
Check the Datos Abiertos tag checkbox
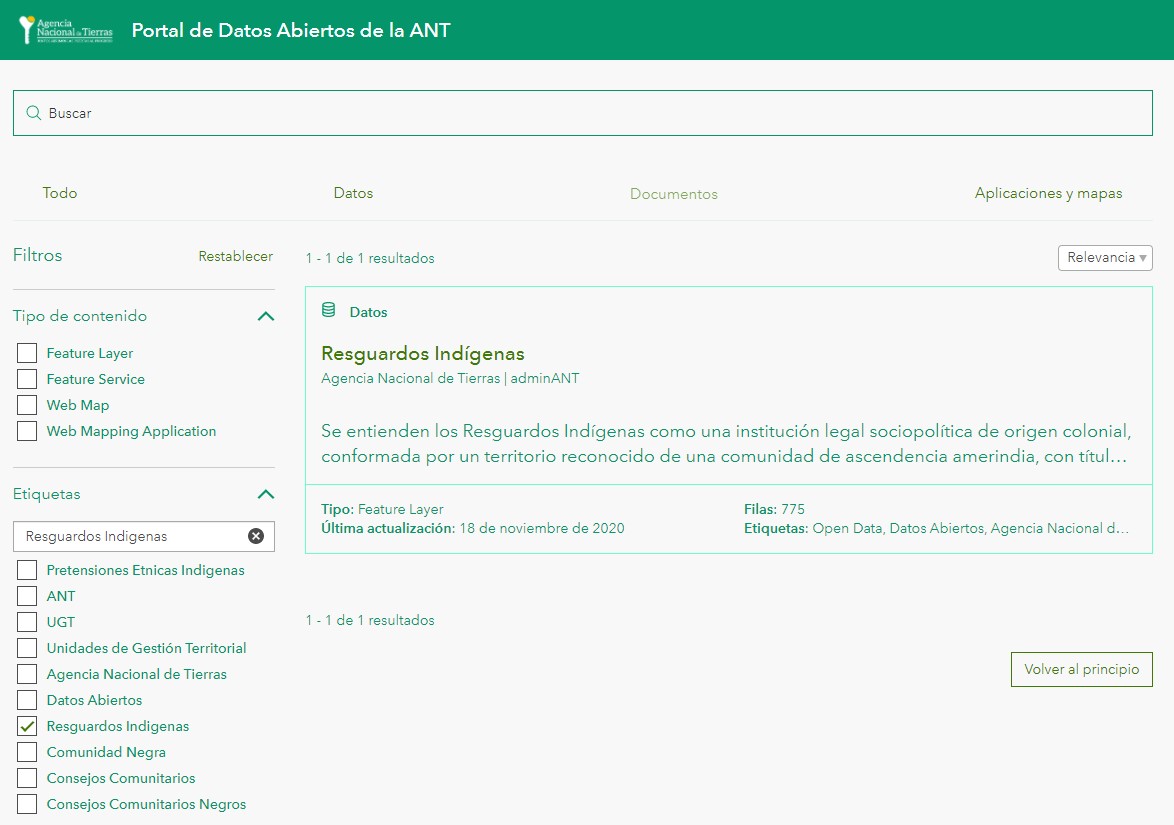point(27,700)
